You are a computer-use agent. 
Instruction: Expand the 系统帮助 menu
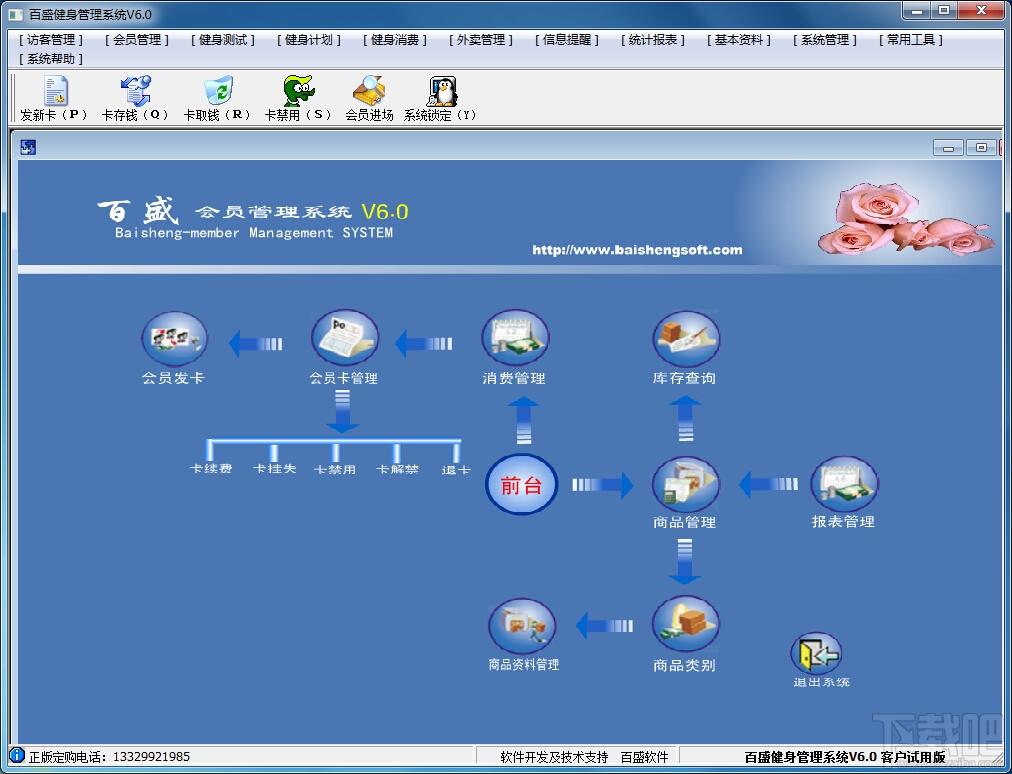point(51,59)
